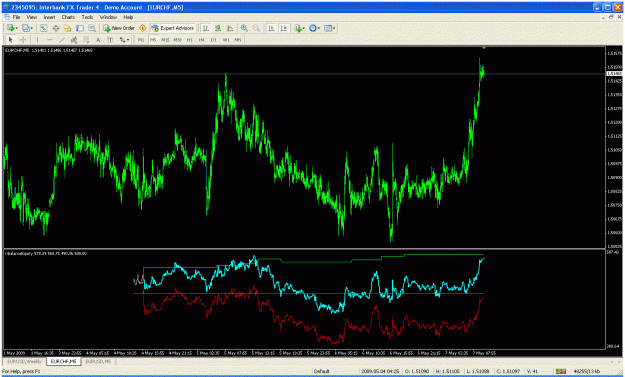Toggle the Terminal window icon
This screenshot has height=377, width=625.
click(80, 28)
